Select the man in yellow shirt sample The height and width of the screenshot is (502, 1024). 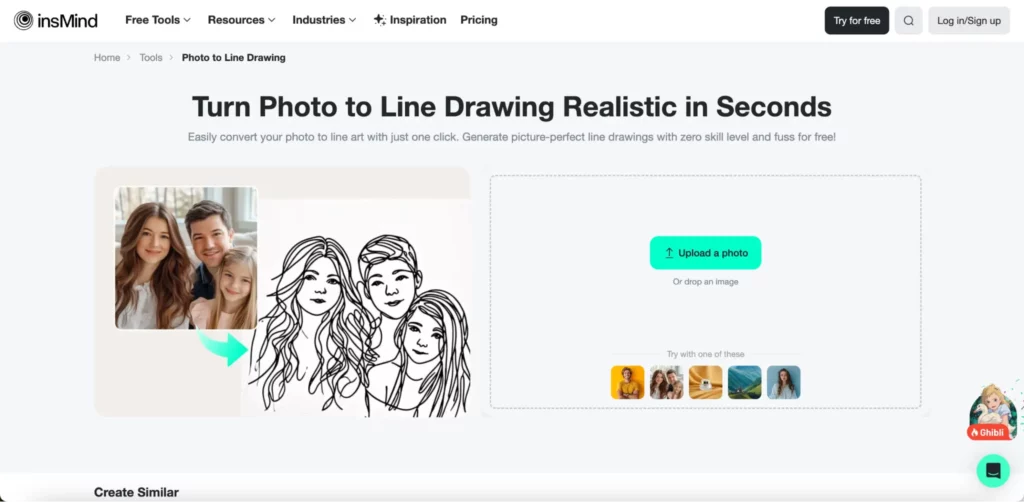point(627,382)
